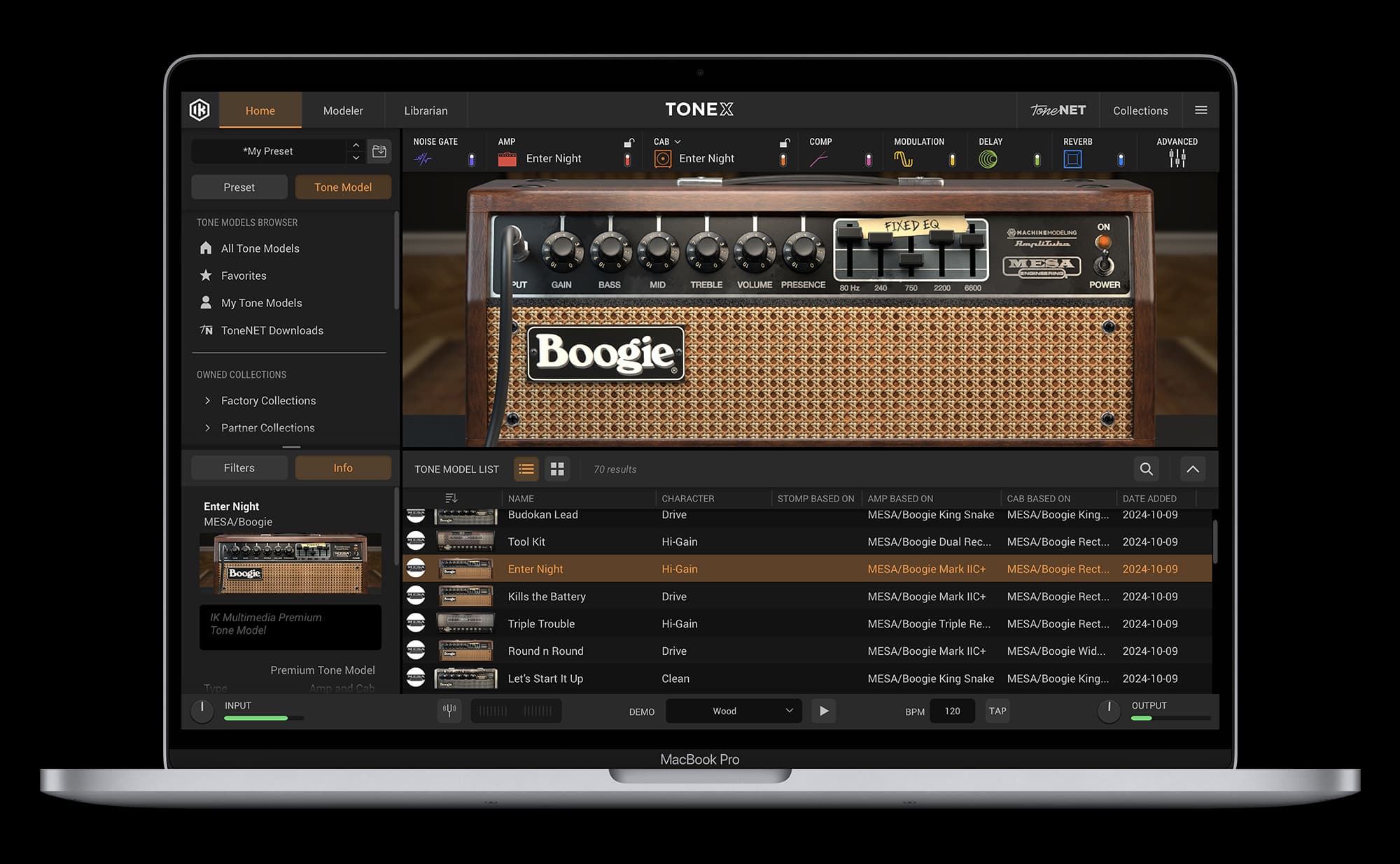Viewport: 1400px width, 864px height.
Task: Open ToneNET Downloads
Action: tap(272, 330)
